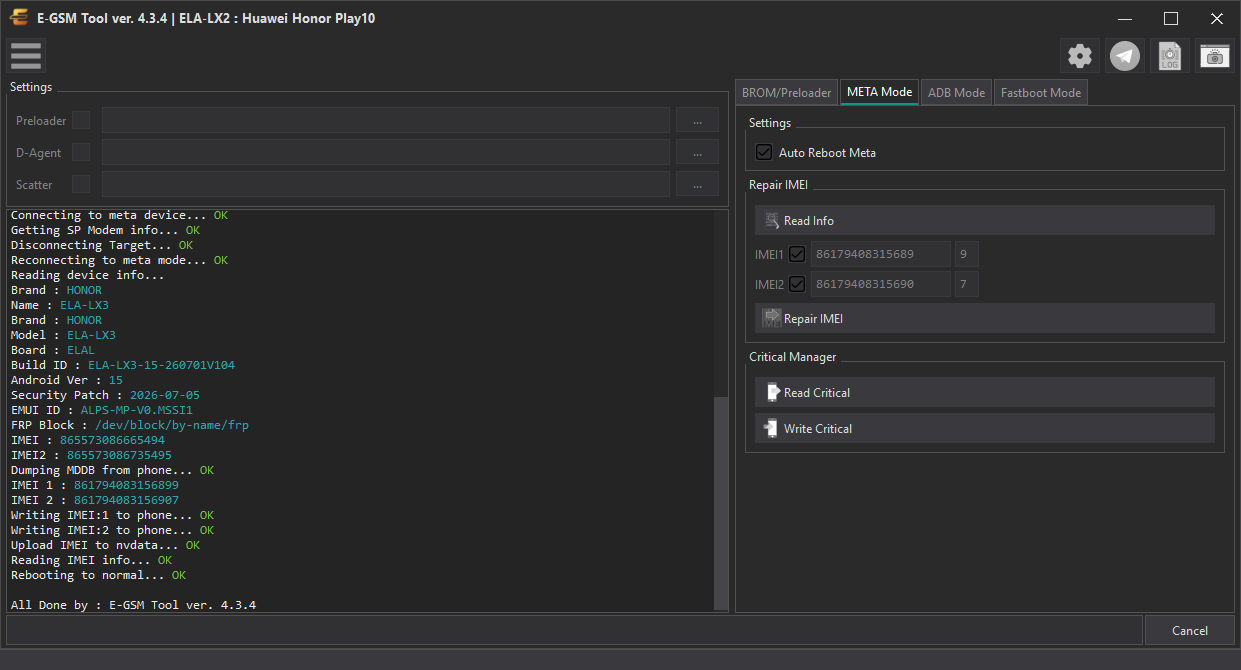1241x670 pixels.
Task: Open the LOG file icon
Action: pos(1169,56)
